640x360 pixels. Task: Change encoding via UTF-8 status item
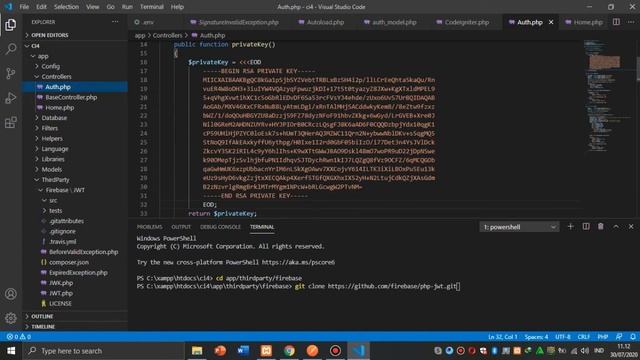(x=563, y=337)
